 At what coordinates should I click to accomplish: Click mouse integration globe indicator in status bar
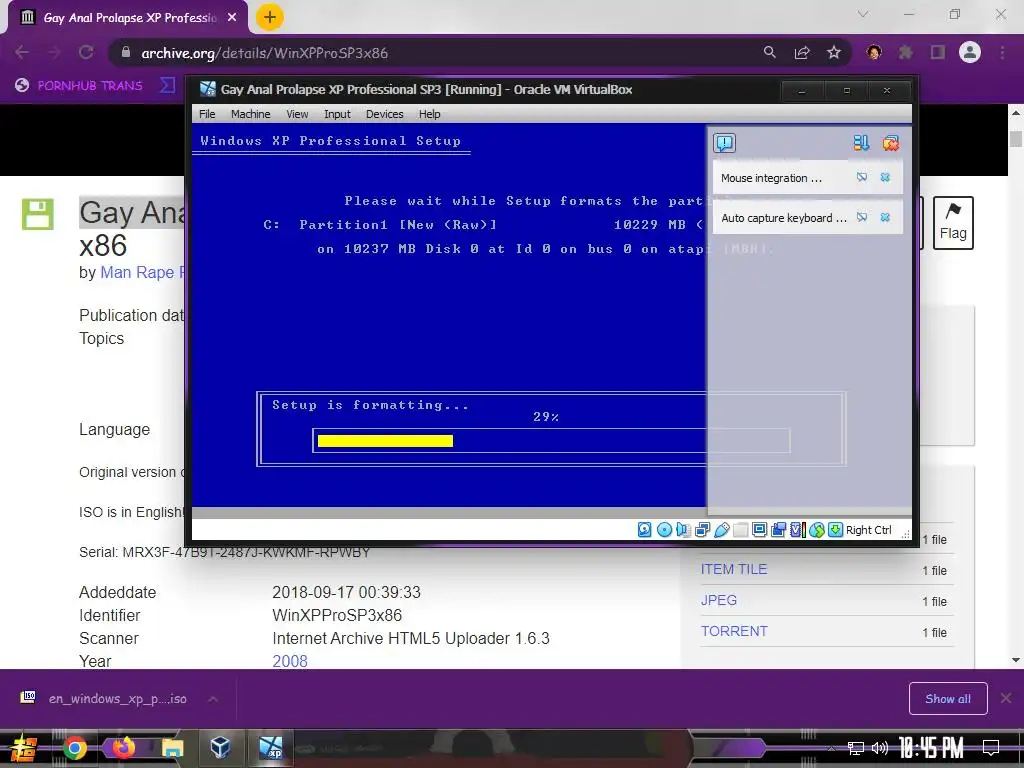817,530
